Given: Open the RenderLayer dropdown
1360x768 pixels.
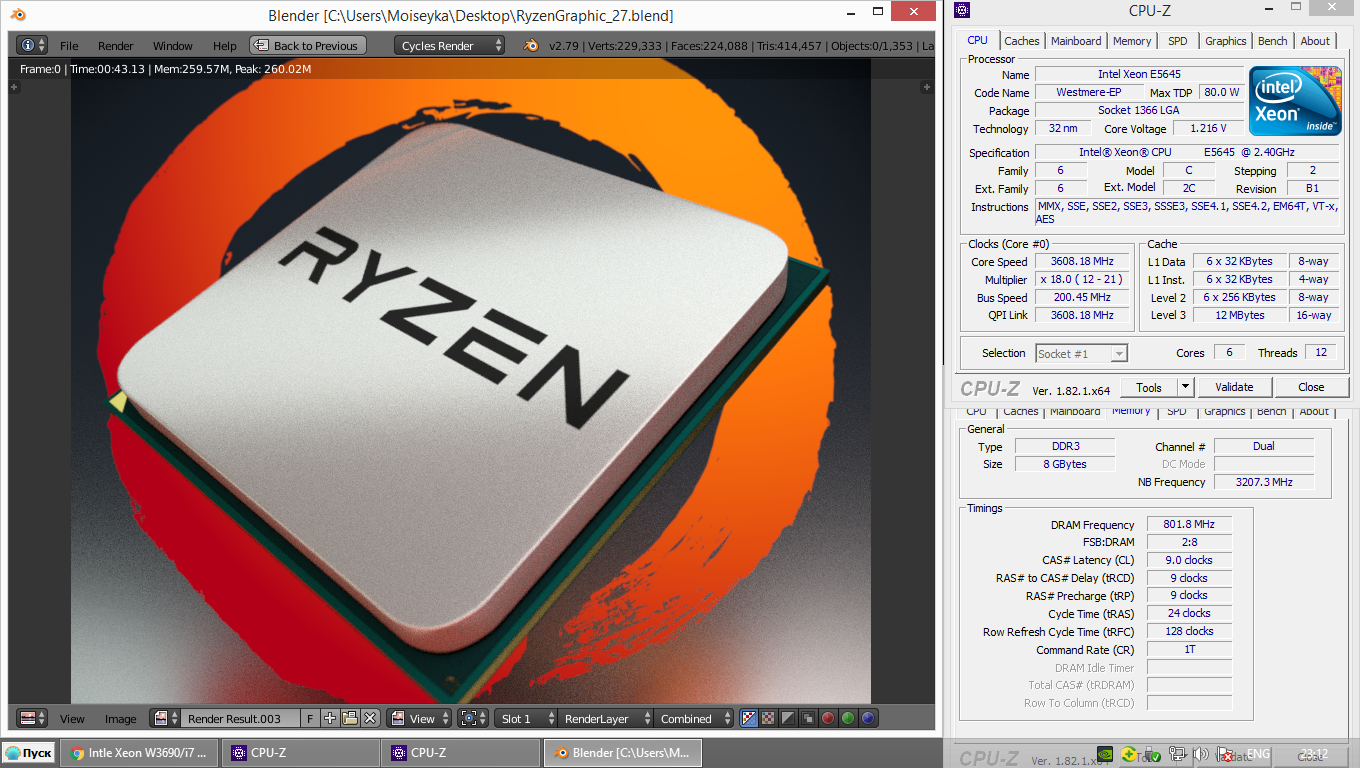Looking at the screenshot, I should pyautogui.click(x=606, y=718).
